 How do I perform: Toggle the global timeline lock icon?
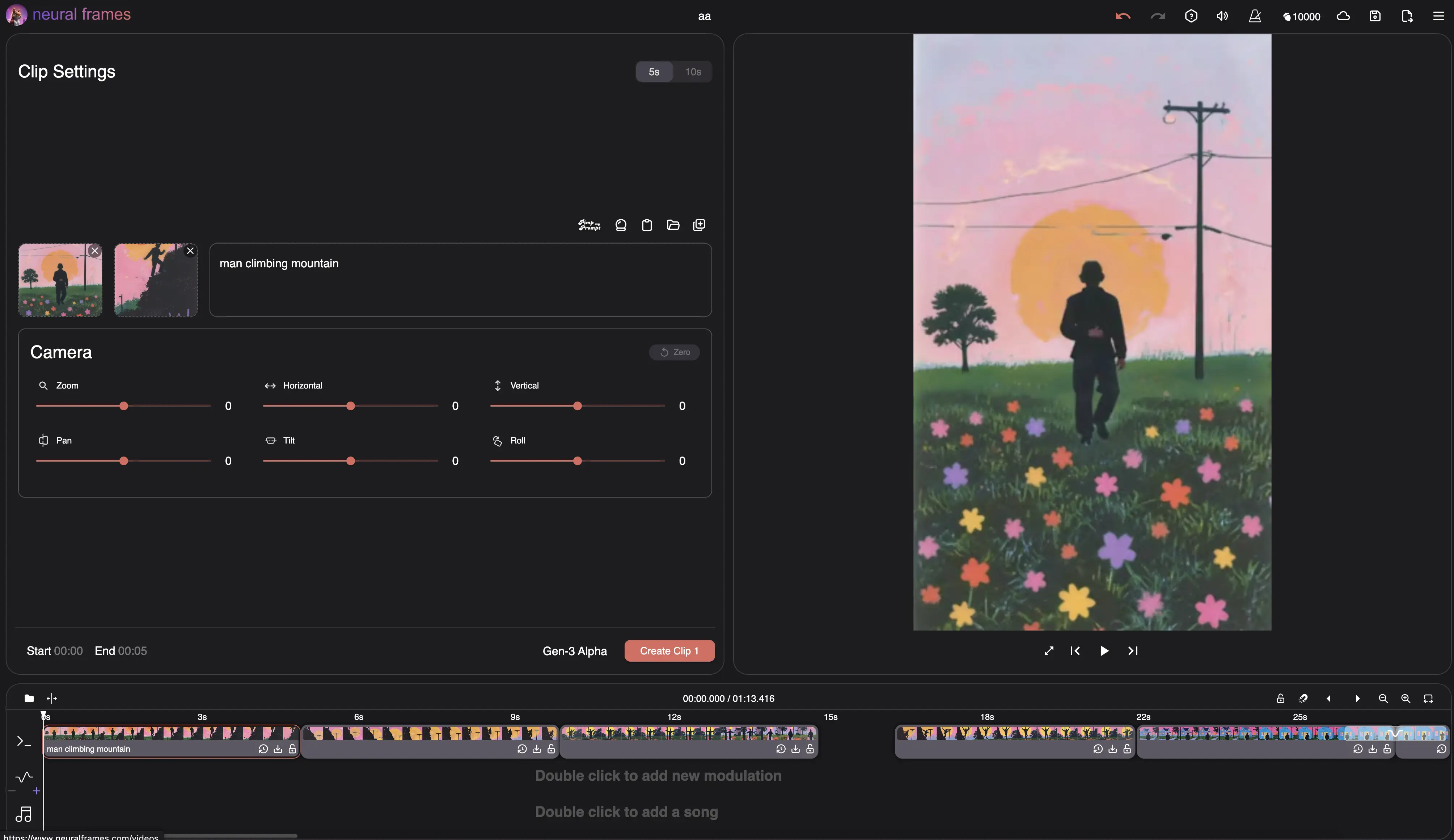pos(1280,699)
